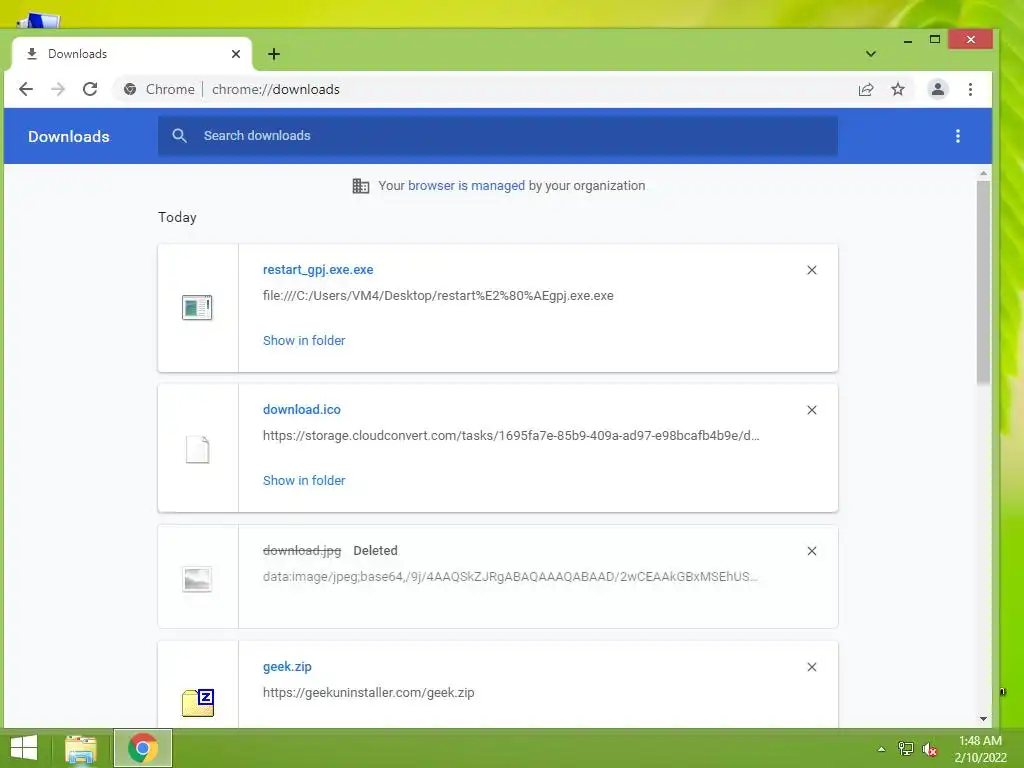The width and height of the screenshot is (1024, 768).
Task: Click the network tray icon
Action: point(905,749)
